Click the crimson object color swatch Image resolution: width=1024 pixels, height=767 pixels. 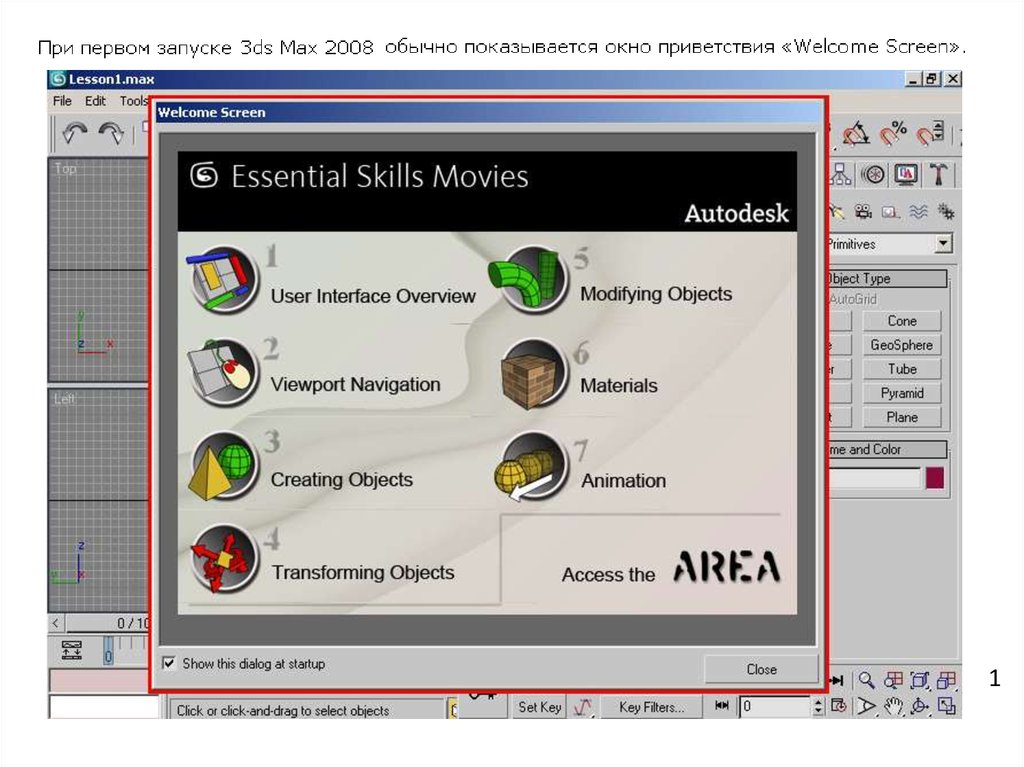pos(935,478)
